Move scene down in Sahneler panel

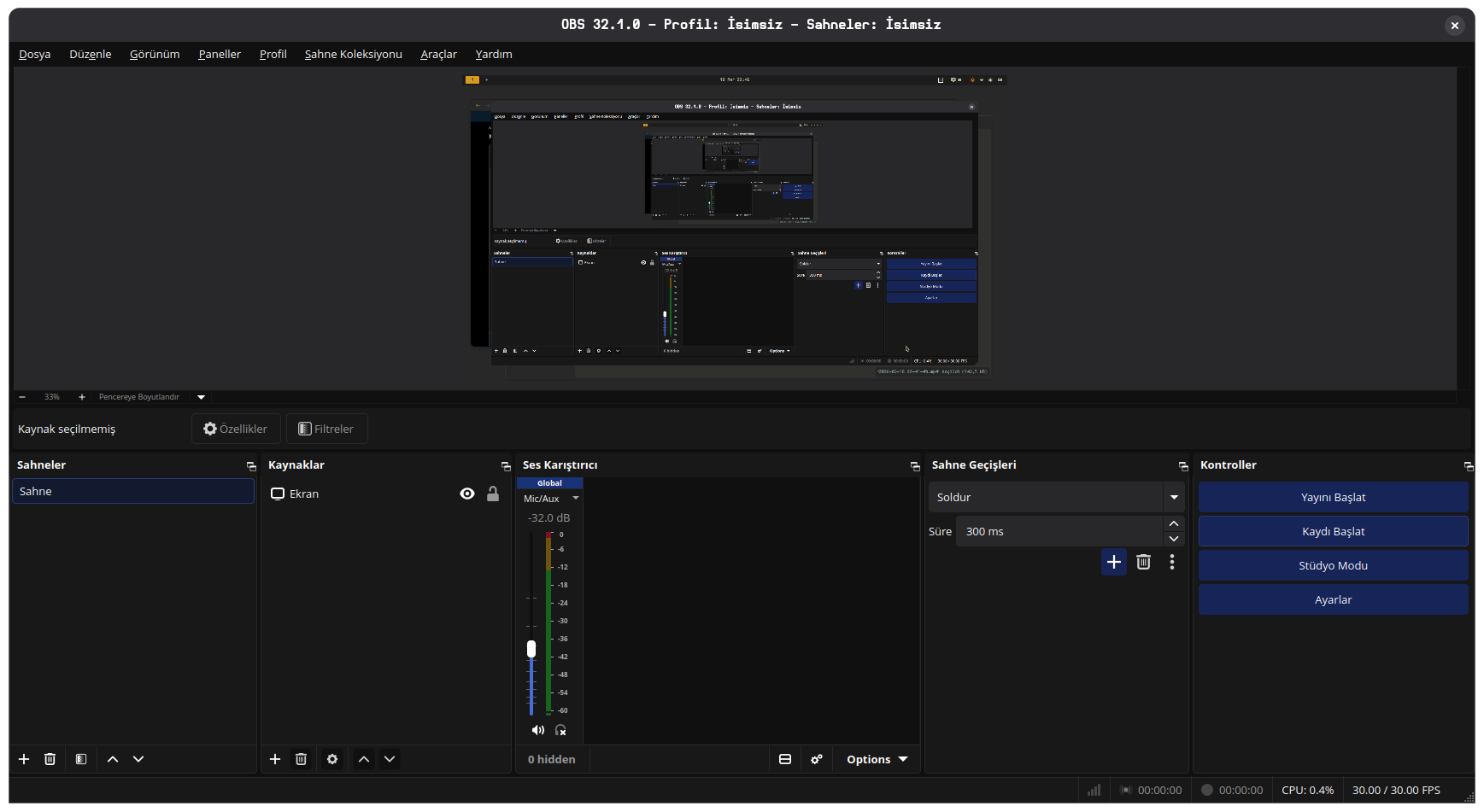138,759
